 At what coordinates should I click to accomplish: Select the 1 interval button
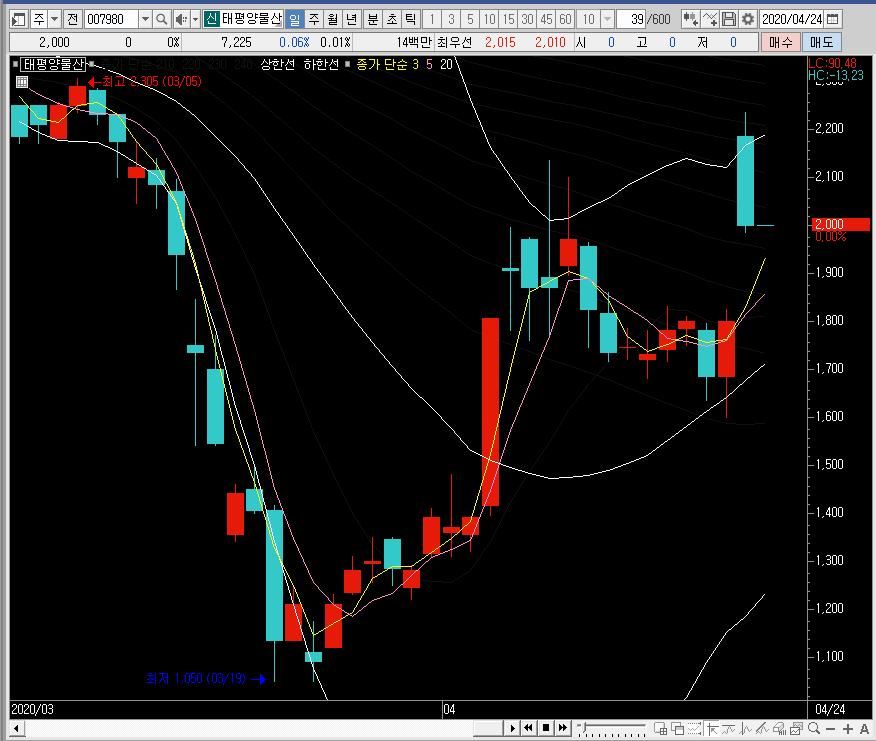(x=432, y=20)
